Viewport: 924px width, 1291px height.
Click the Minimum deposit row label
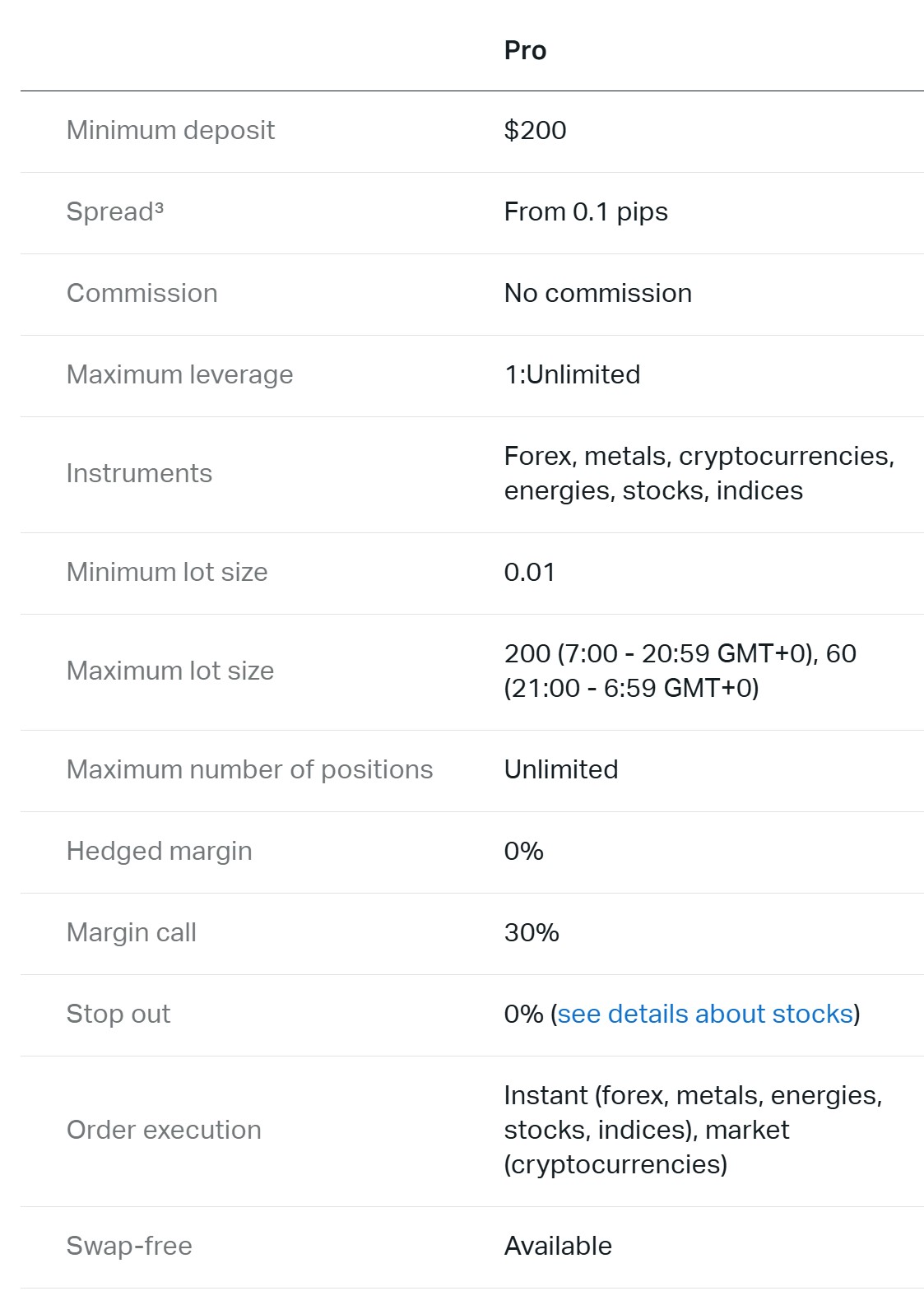pyautogui.click(x=170, y=130)
